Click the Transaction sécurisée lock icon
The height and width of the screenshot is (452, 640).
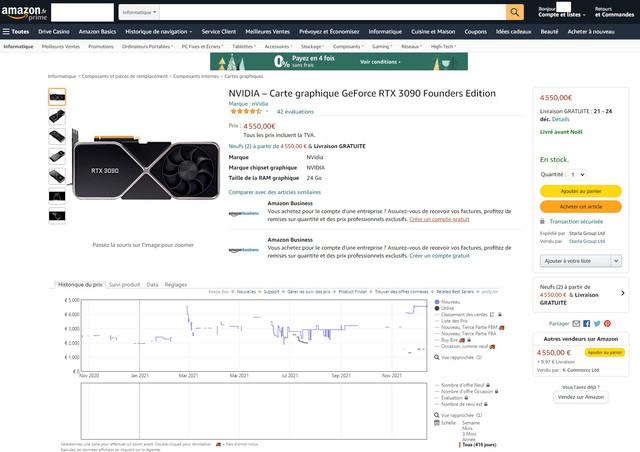coord(542,221)
